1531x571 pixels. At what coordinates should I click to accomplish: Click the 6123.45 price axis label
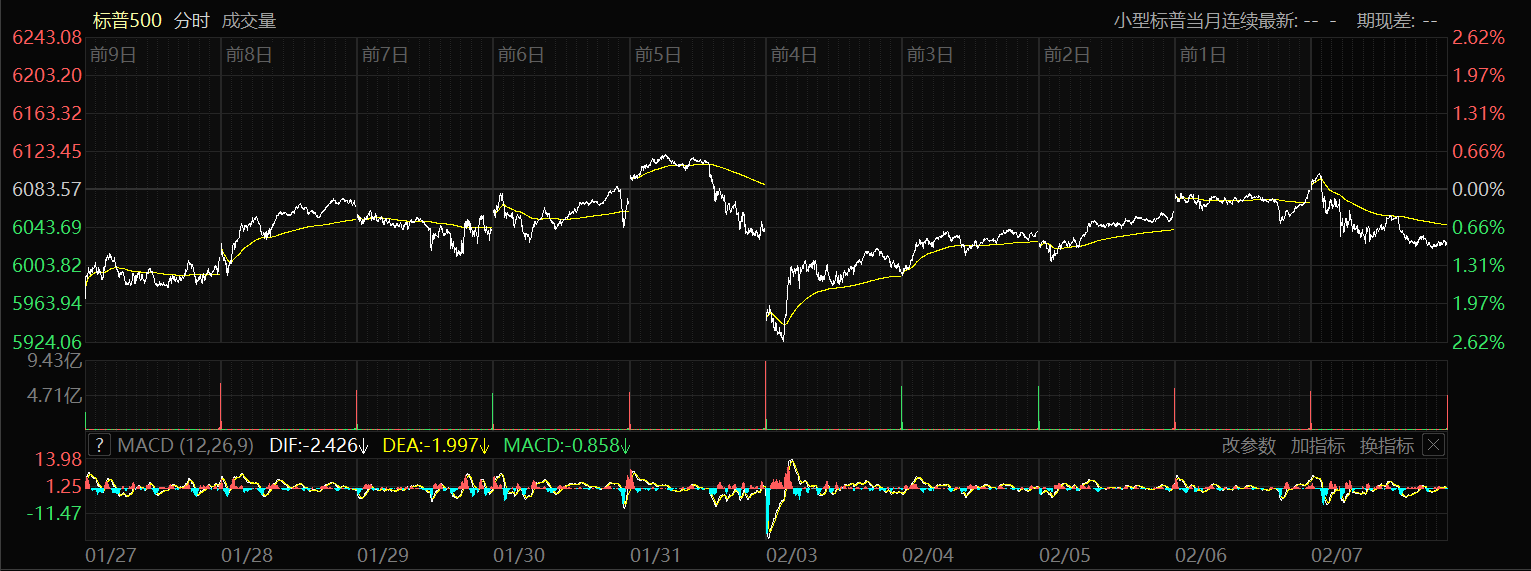46,151
